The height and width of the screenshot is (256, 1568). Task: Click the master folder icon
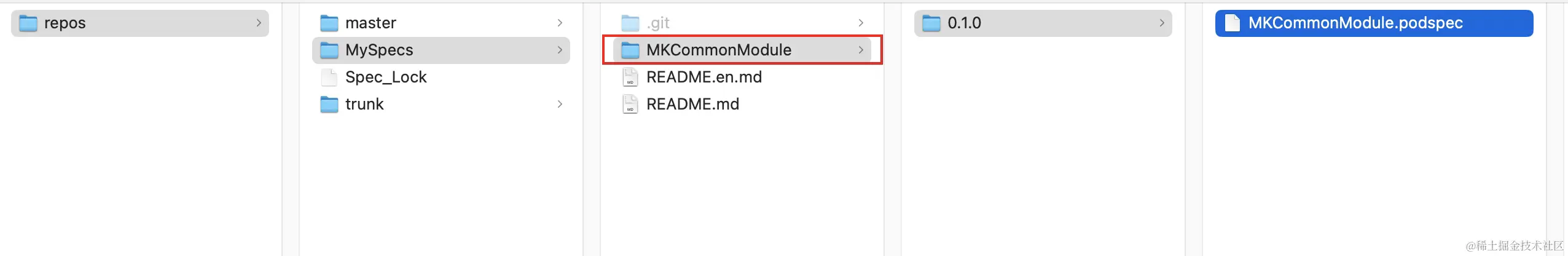[329, 23]
